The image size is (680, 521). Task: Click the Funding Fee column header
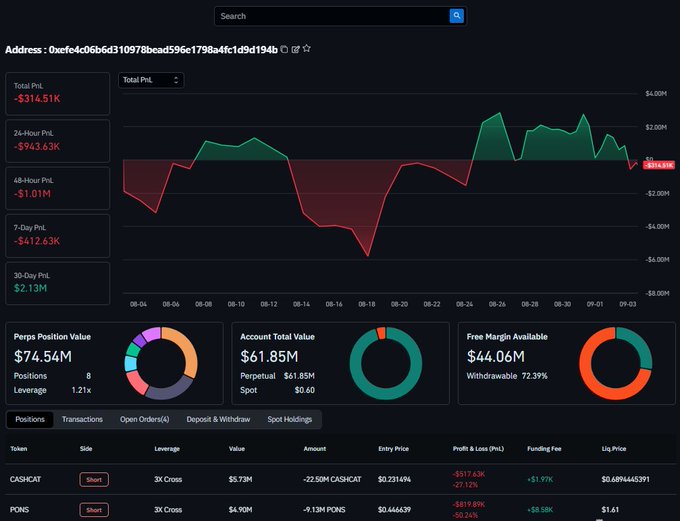tap(544, 449)
